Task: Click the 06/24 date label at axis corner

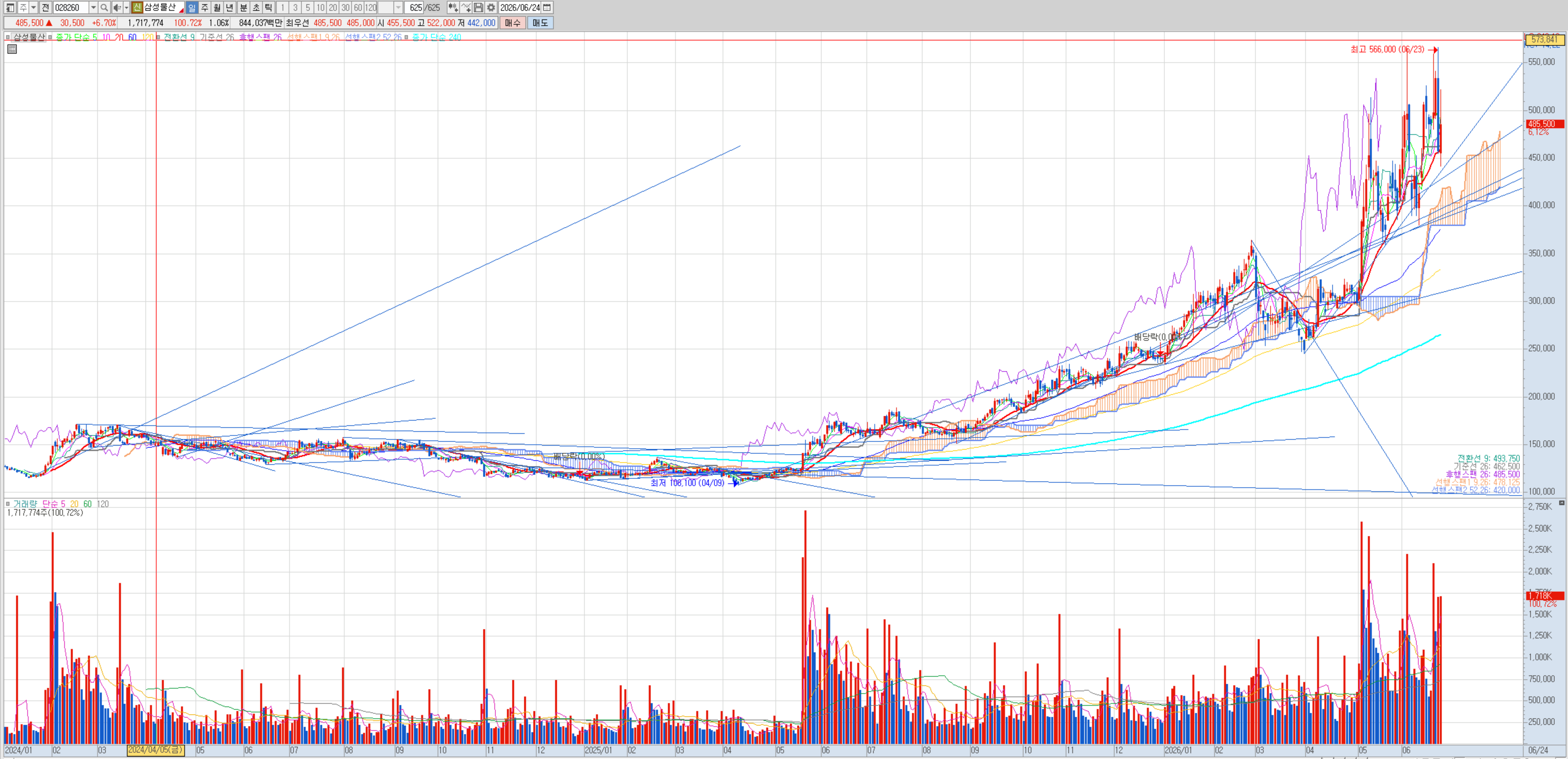Action: coord(1538,750)
